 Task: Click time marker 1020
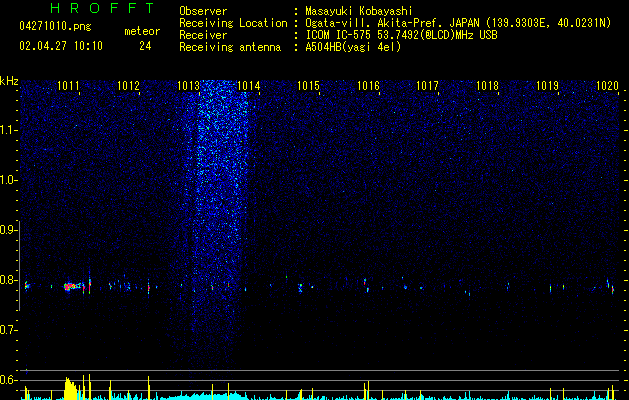tap(607, 86)
